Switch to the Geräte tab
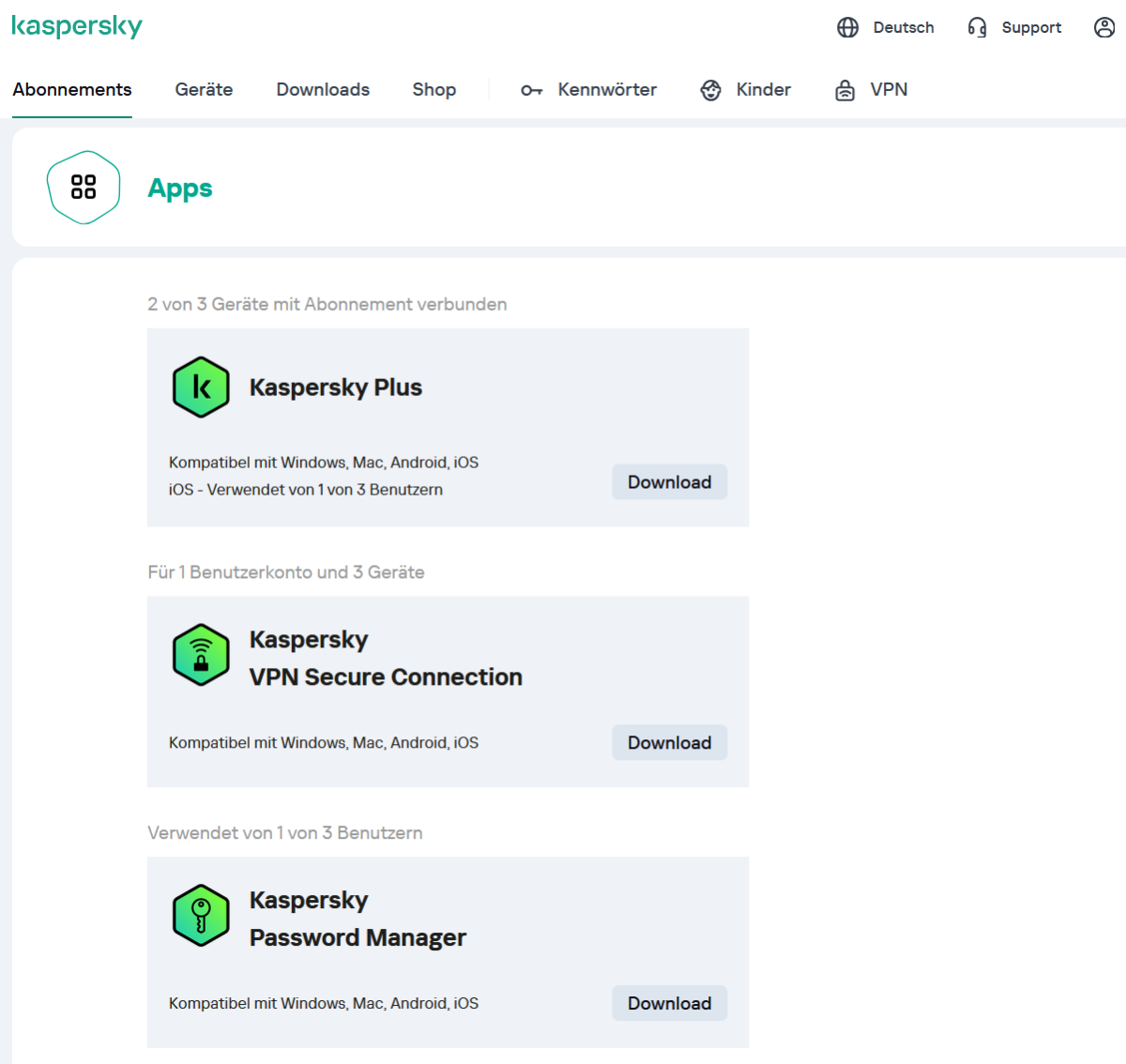This screenshot has height=1064, width=1126. click(x=204, y=90)
